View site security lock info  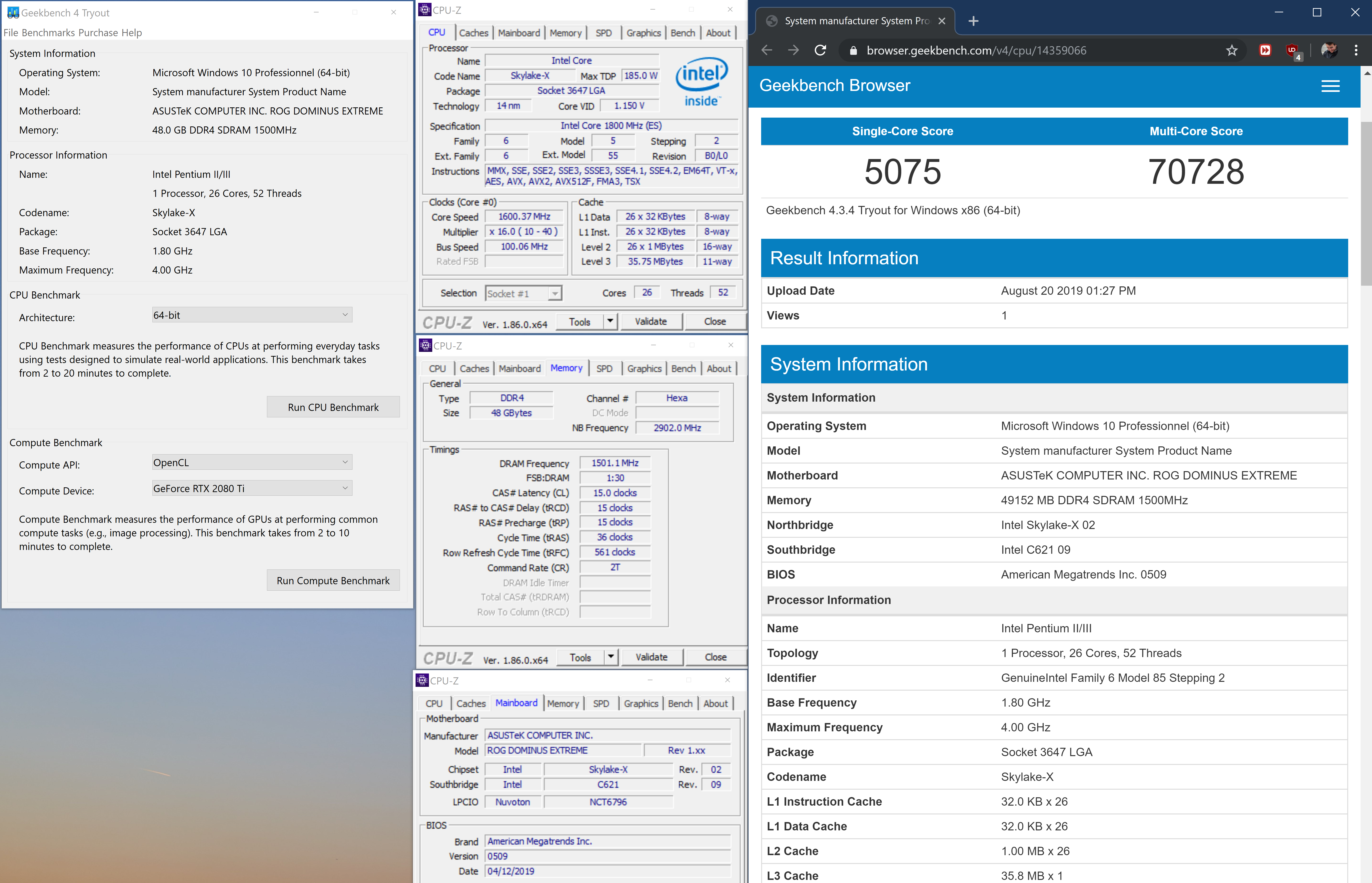point(854,50)
